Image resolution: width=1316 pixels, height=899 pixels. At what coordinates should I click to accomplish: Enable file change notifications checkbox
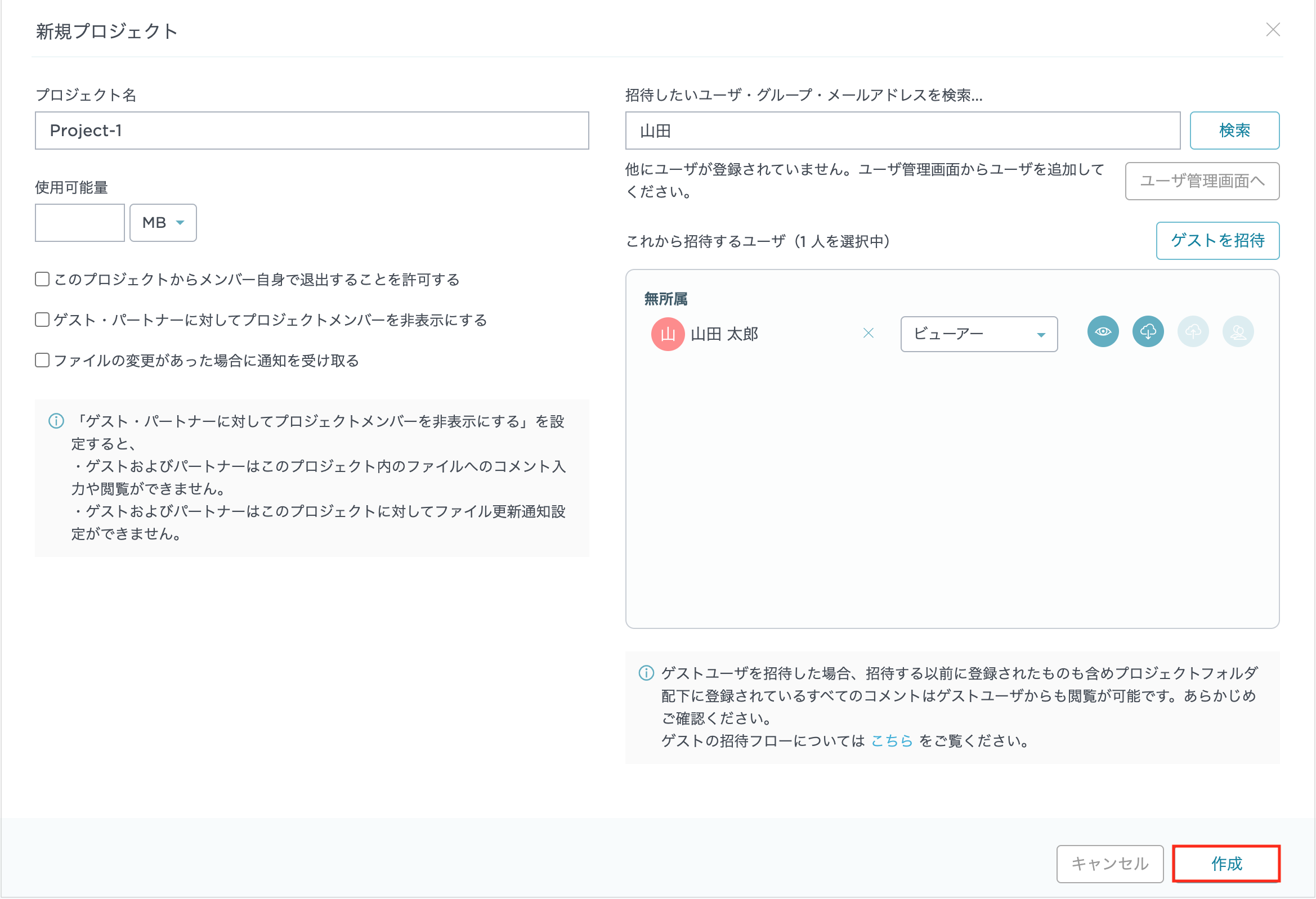tap(42, 360)
